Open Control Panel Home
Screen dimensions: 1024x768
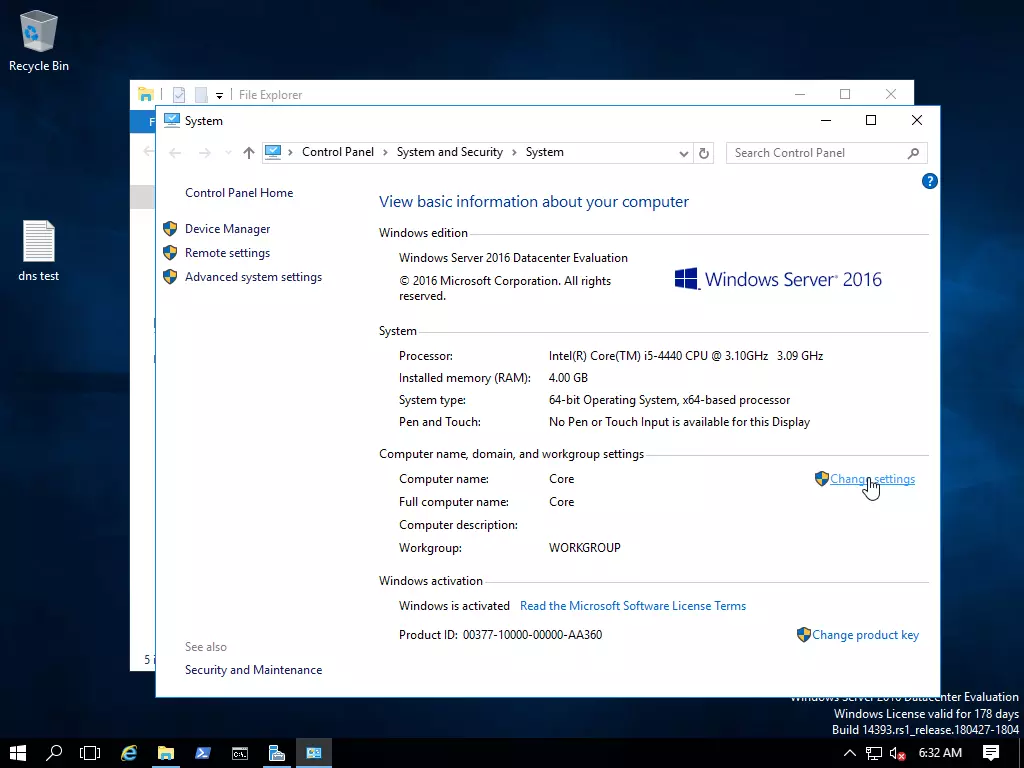[x=239, y=193]
